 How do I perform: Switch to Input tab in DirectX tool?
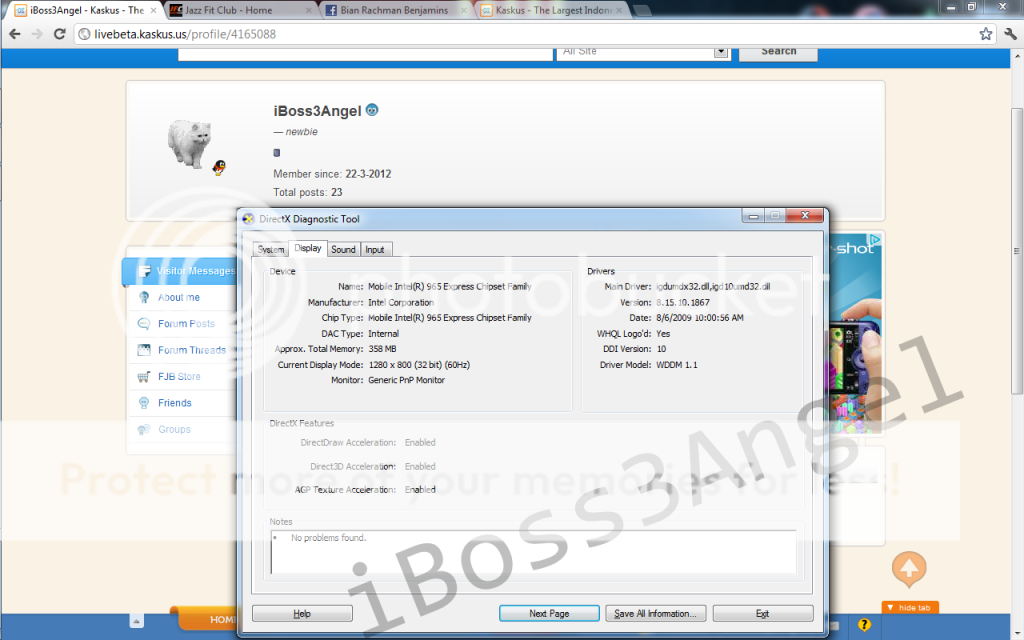(375, 249)
